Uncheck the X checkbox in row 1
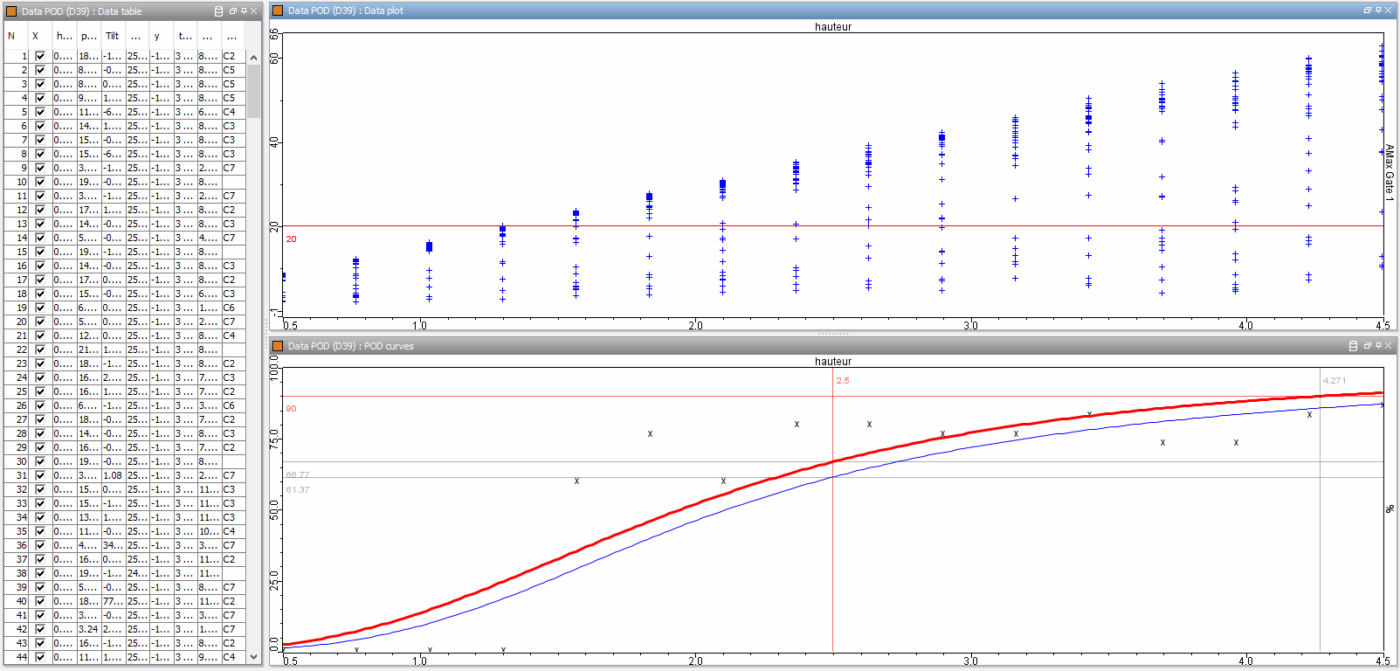The height and width of the screenshot is (671, 1400). coord(40,57)
